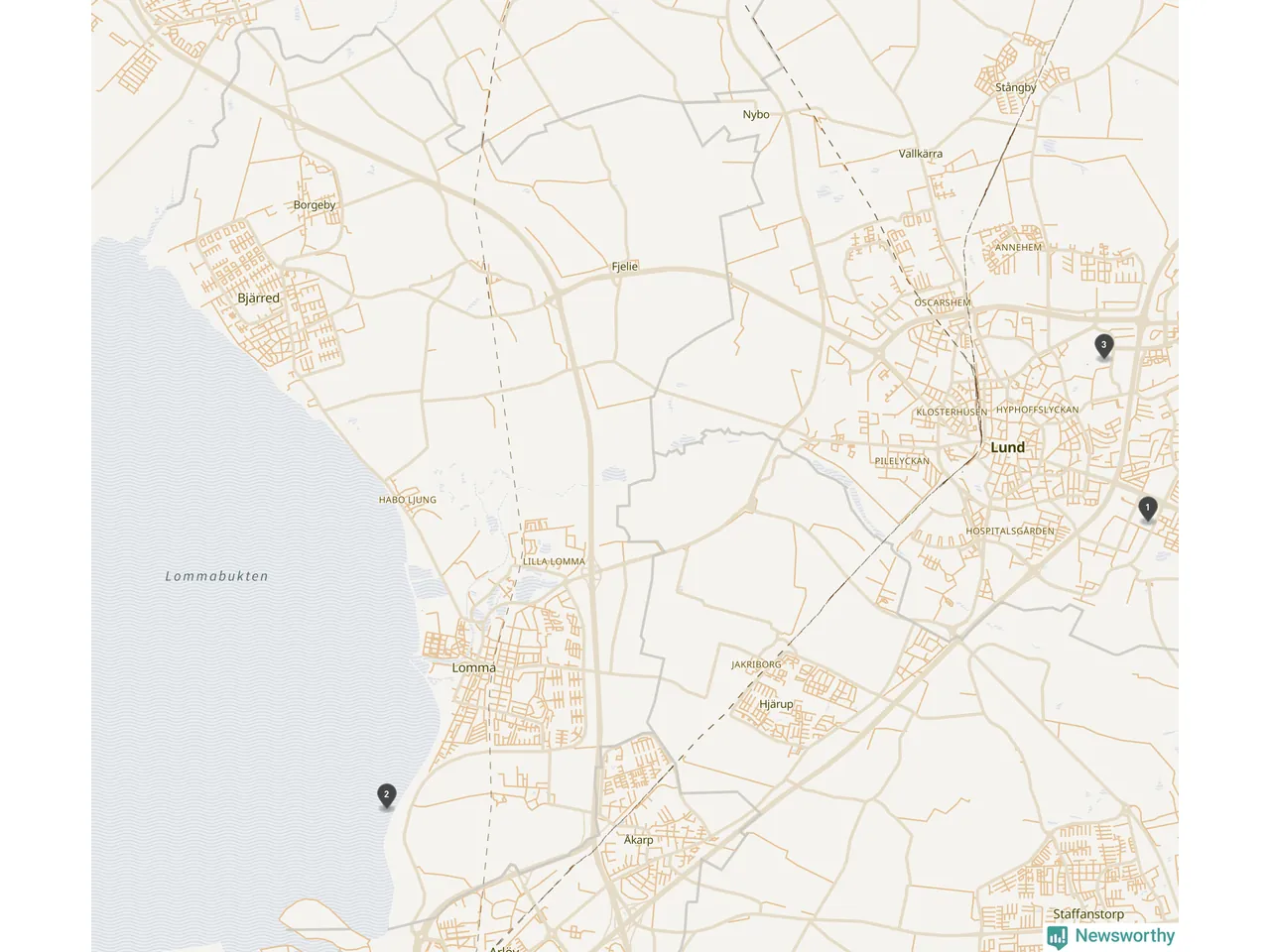
Task: Click the Lomma town label
Action: [x=473, y=667]
